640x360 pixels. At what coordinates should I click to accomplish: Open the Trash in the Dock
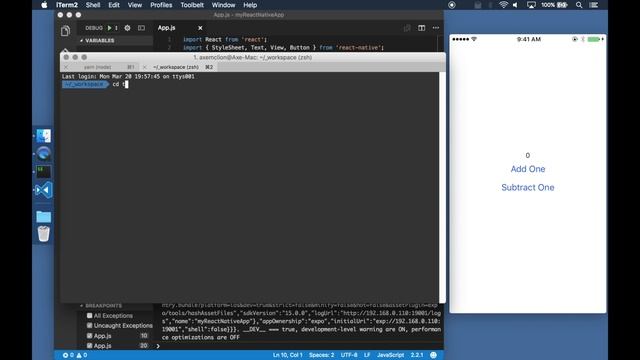pyautogui.click(x=44, y=234)
